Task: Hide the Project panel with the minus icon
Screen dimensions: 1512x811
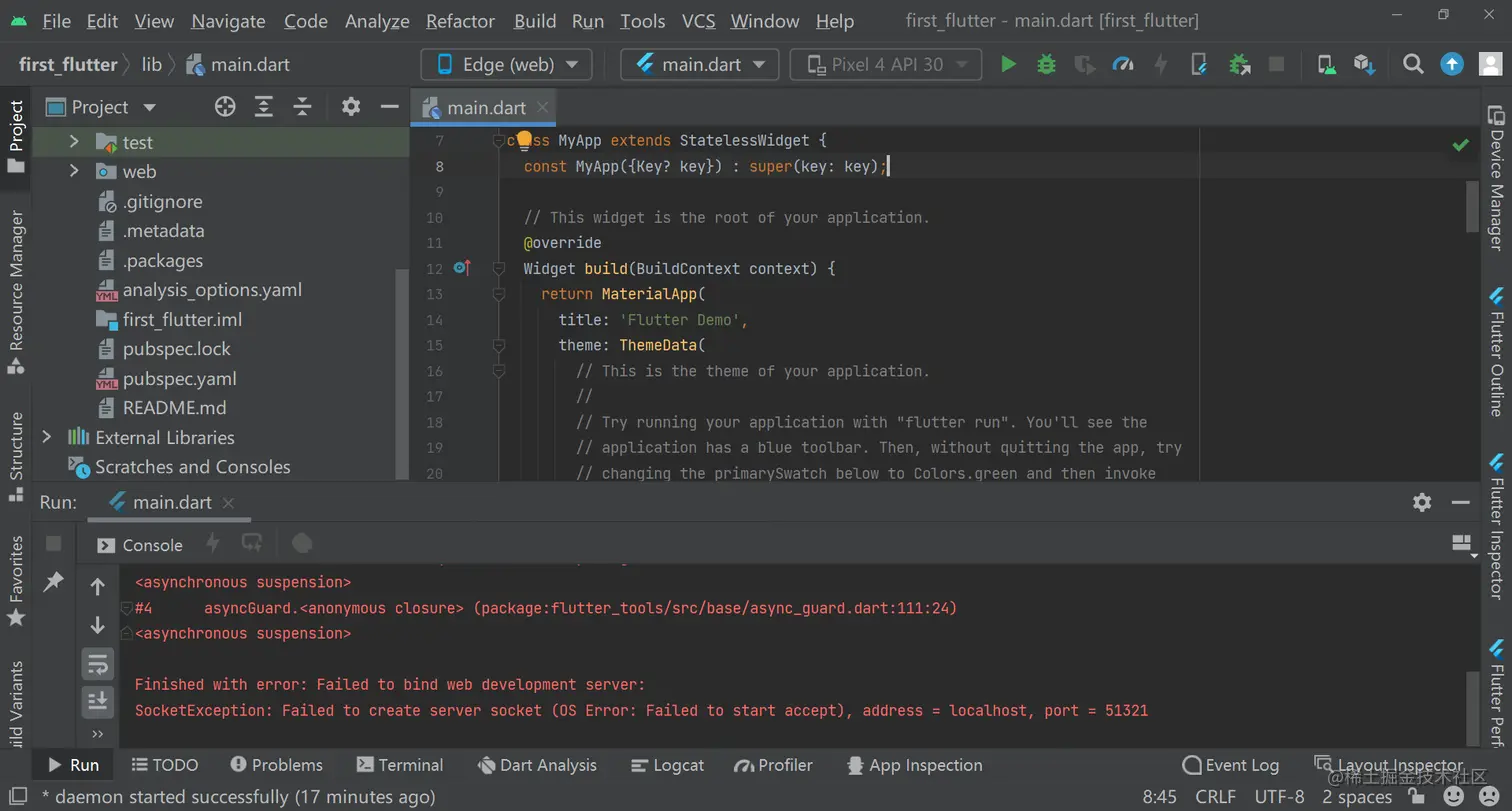Action: pos(390,107)
